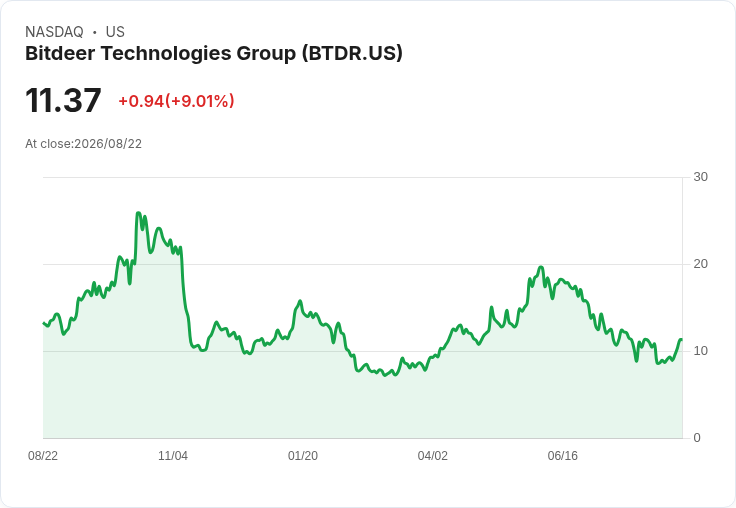Image resolution: width=736 pixels, height=508 pixels.
Task: Click the 11/04 x-axis date label
Action: pos(173,455)
